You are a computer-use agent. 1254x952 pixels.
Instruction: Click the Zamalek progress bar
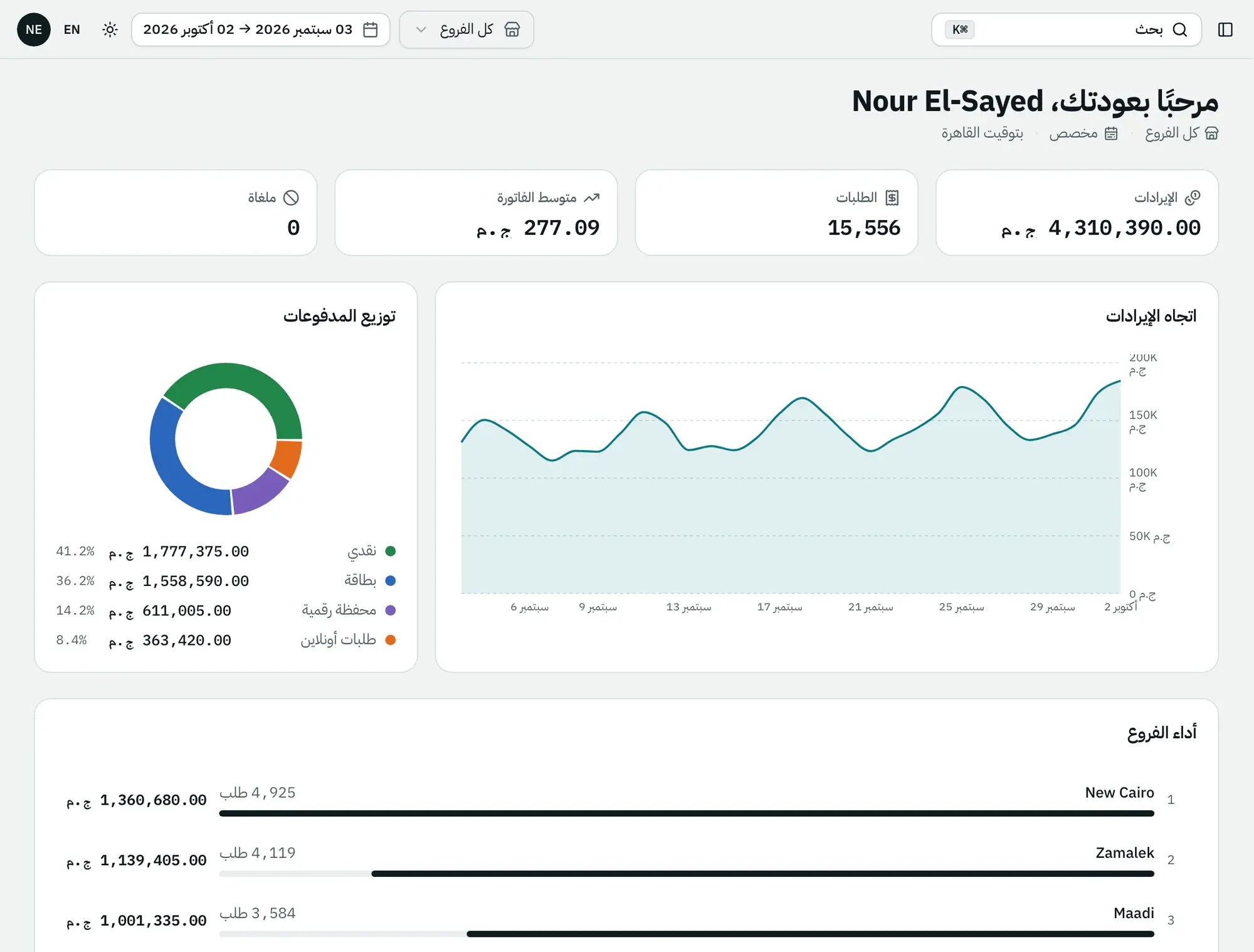tap(687, 874)
